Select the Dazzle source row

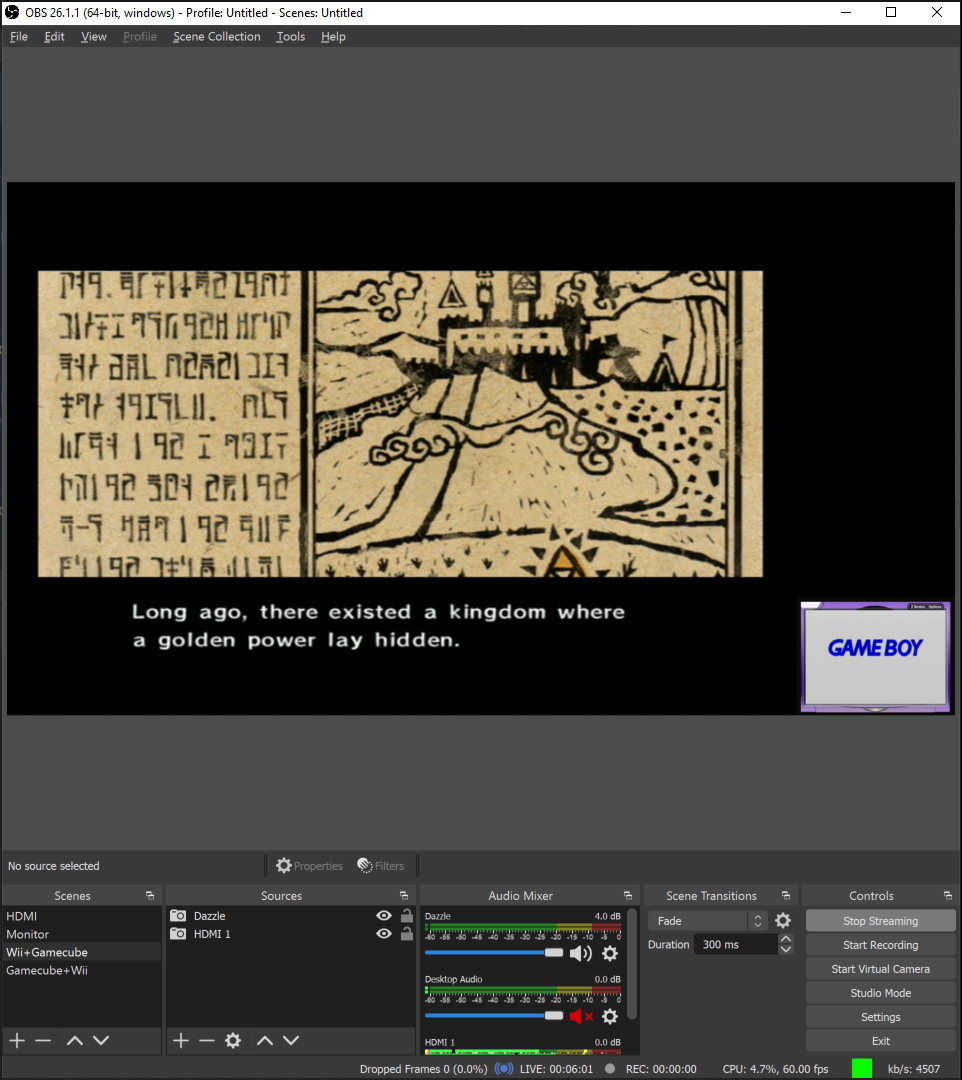click(x=291, y=916)
